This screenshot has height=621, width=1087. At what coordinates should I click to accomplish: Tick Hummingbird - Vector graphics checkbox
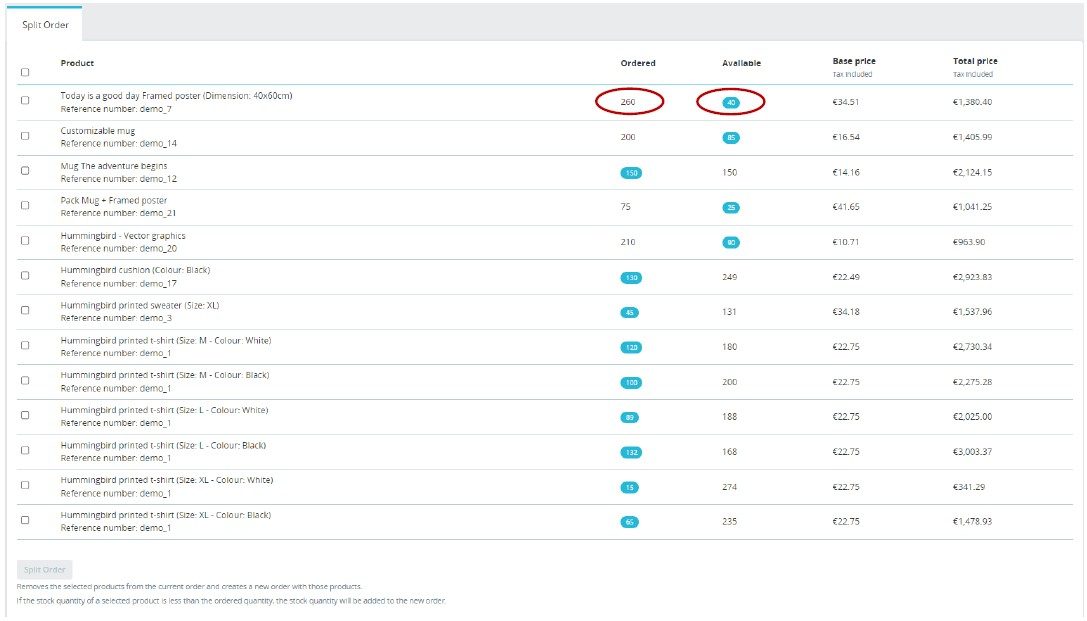[x=25, y=241]
